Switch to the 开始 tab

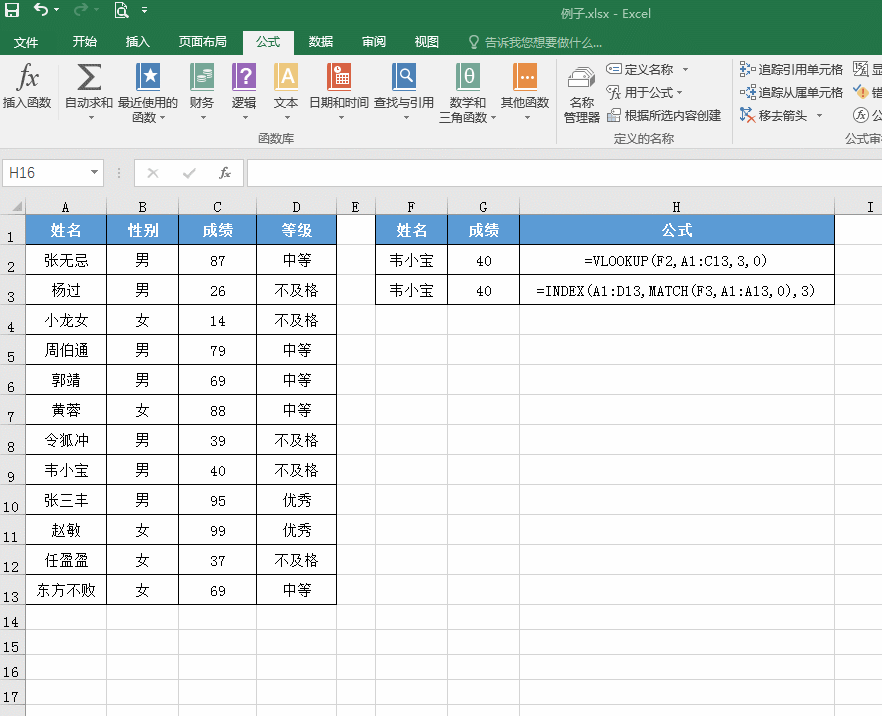pos(84,42)
